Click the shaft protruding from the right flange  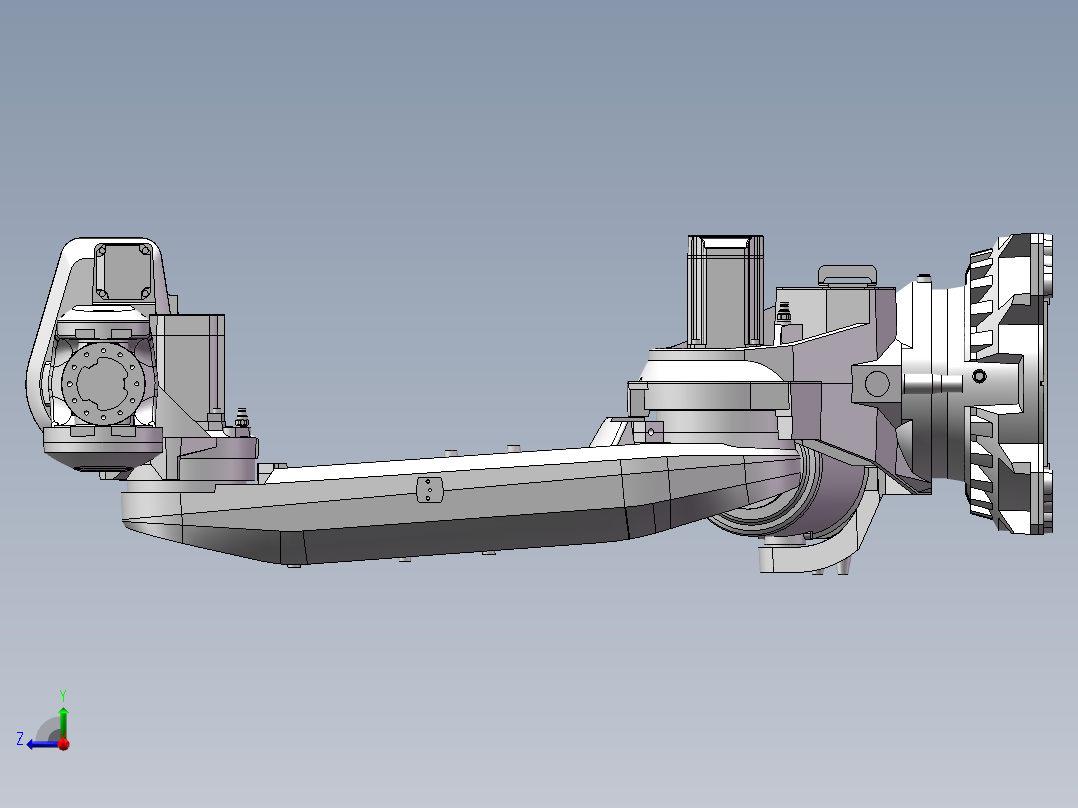point(932,383)
